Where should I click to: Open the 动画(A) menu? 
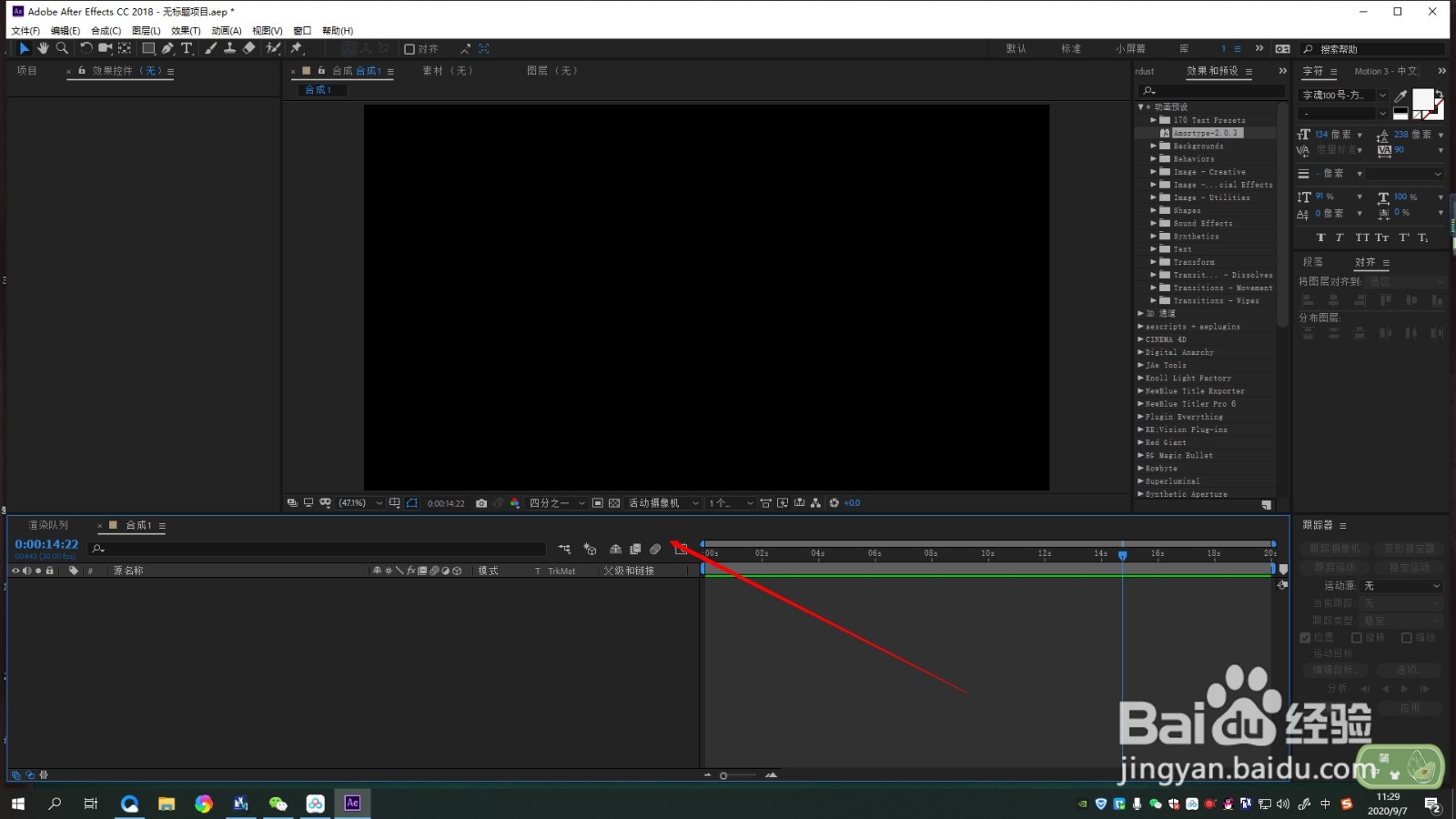pyautogui.click(x=227, y=31)
